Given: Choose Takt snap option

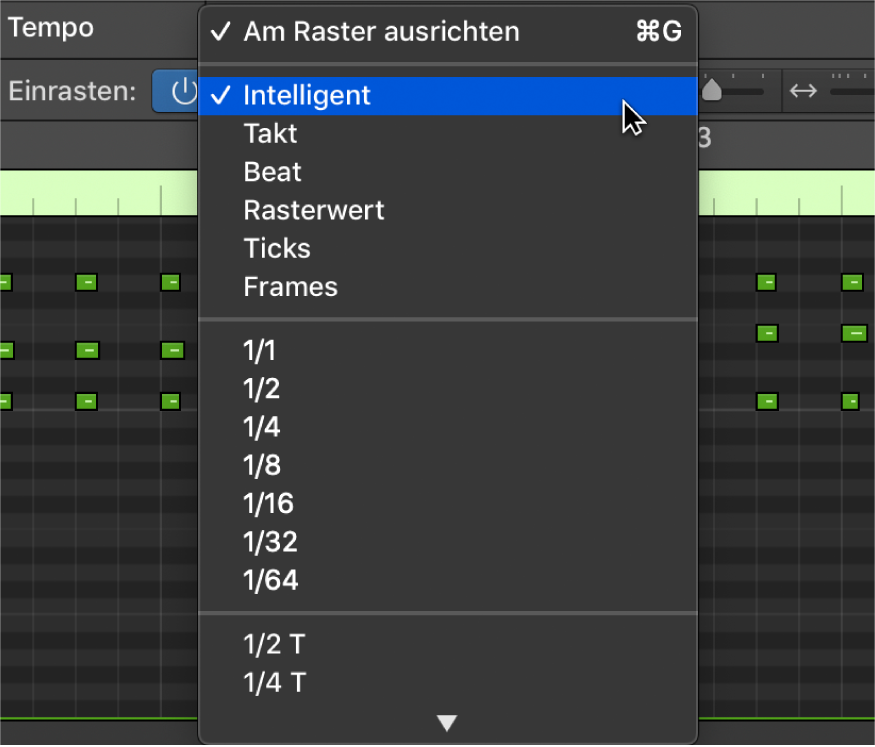Looking at the screenshot, I should pyautogui.click(x=270, y=134).
